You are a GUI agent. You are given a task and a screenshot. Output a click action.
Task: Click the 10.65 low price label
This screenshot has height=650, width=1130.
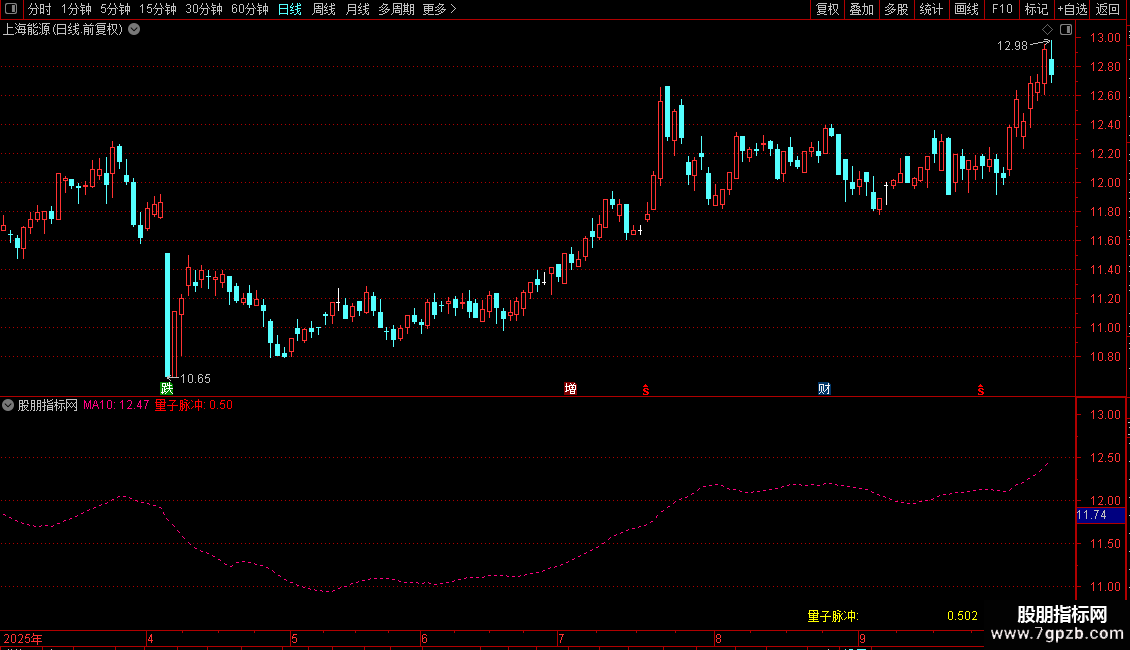195,379
